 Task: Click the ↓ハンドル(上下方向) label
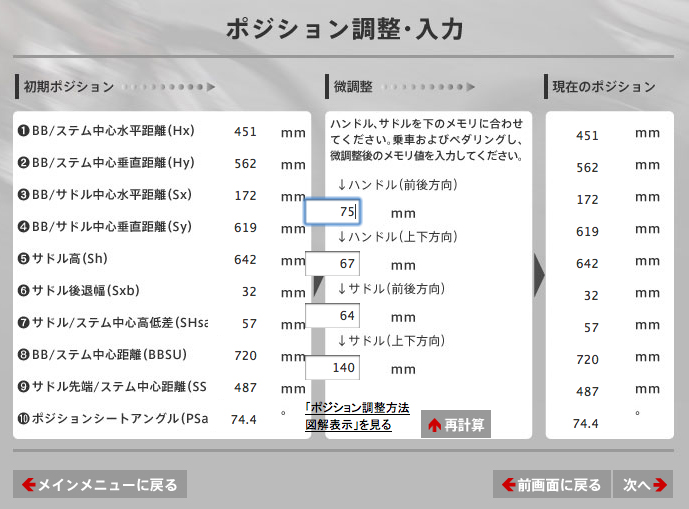pos(397,237)
